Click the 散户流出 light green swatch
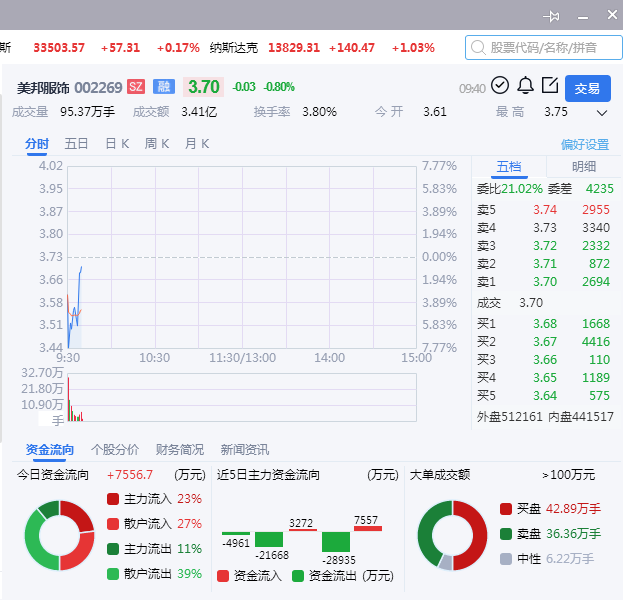The height and width of the screenshot is (600, 623). pos(113,574)
